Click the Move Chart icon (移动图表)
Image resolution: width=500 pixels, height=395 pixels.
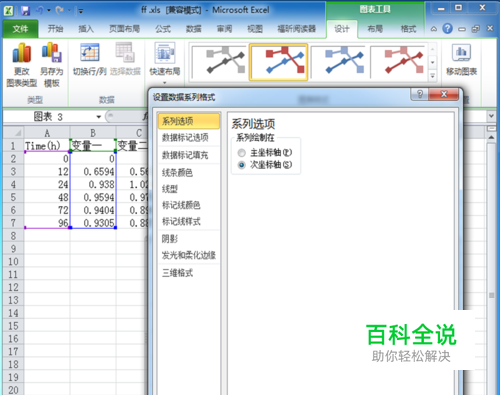click(461, 59)
